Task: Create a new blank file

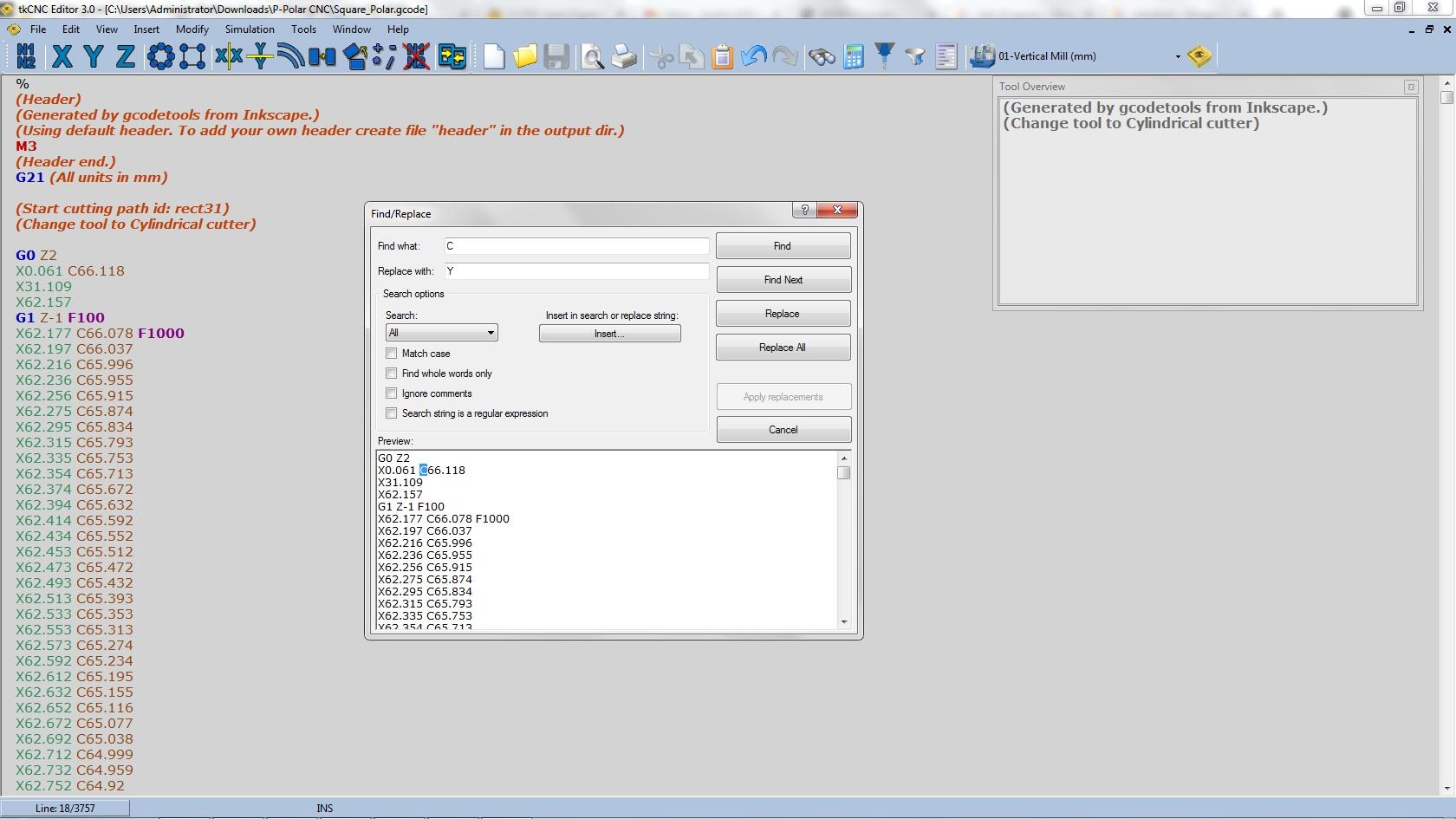Action: [494, 56]
